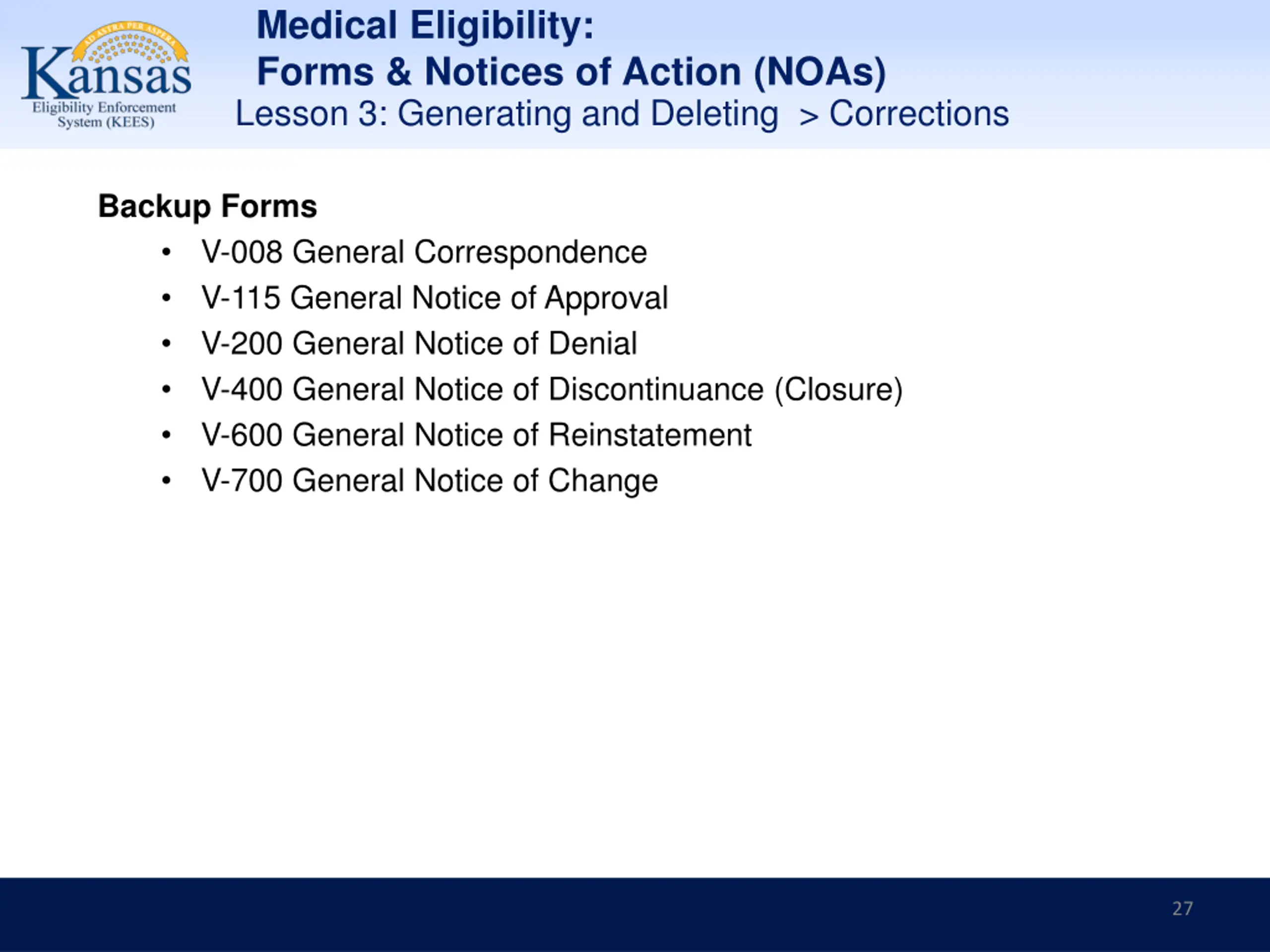The image size is (1270, 952).
Task: Select V-600 General Notice of Reinstatement
Action: pyautogui.click(x=476, y=434)
